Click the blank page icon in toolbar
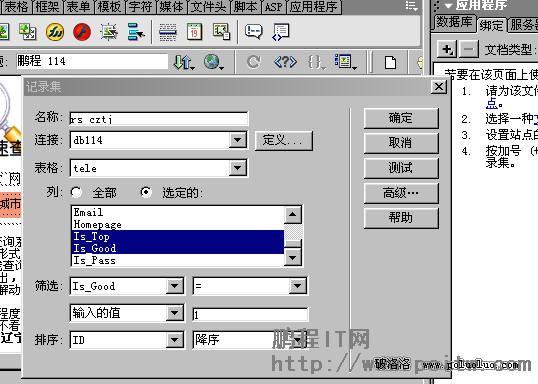Image resolution: width=538 pixels, height=384 pixels. pyautogui.click(x=390, y=63)
